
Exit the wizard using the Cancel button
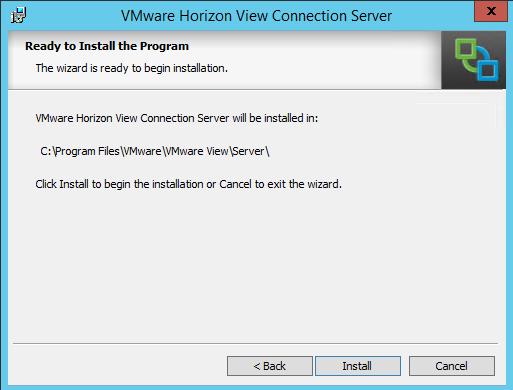pos(452,366)
